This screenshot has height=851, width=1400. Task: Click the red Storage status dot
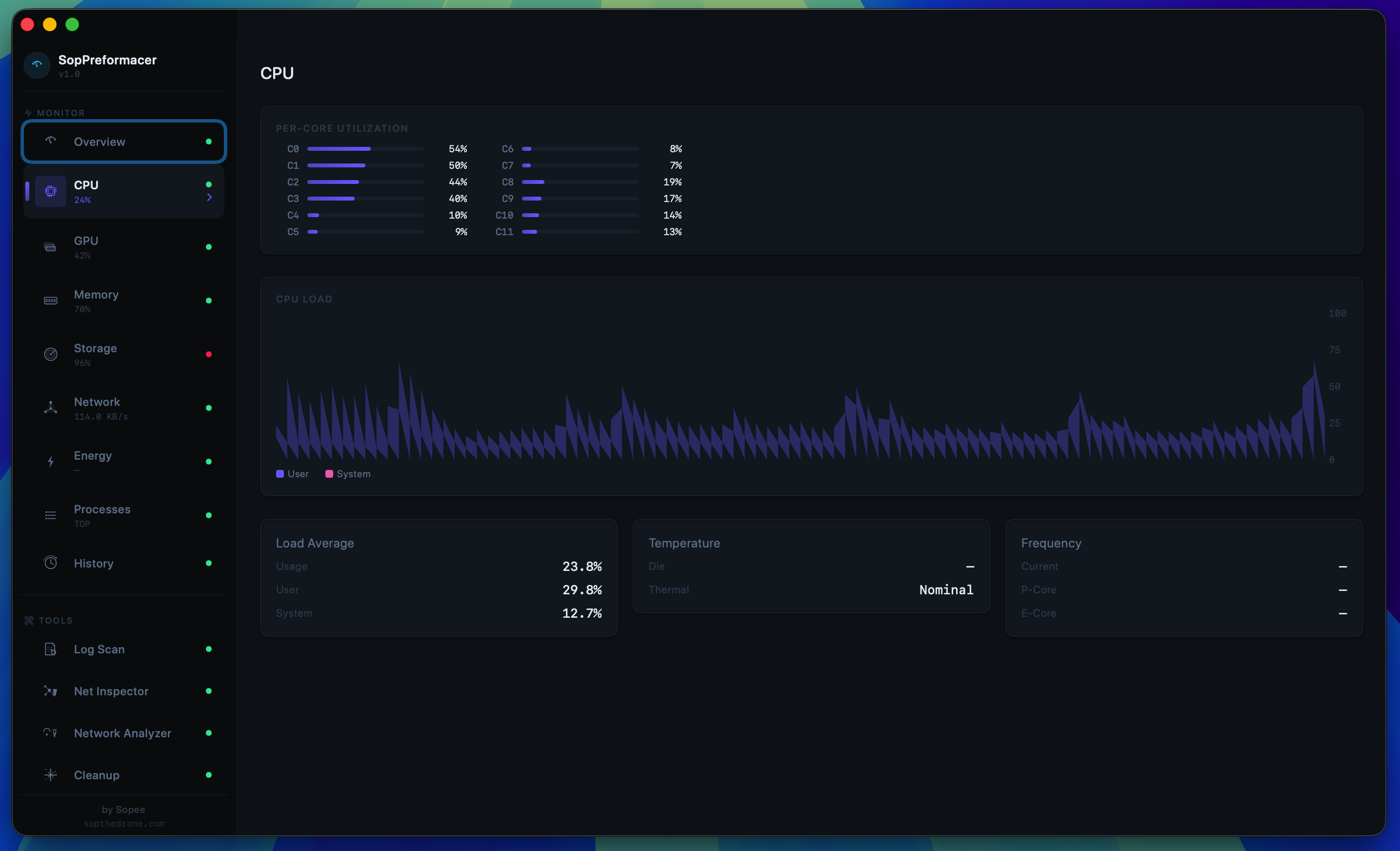[x=208, y=354]
